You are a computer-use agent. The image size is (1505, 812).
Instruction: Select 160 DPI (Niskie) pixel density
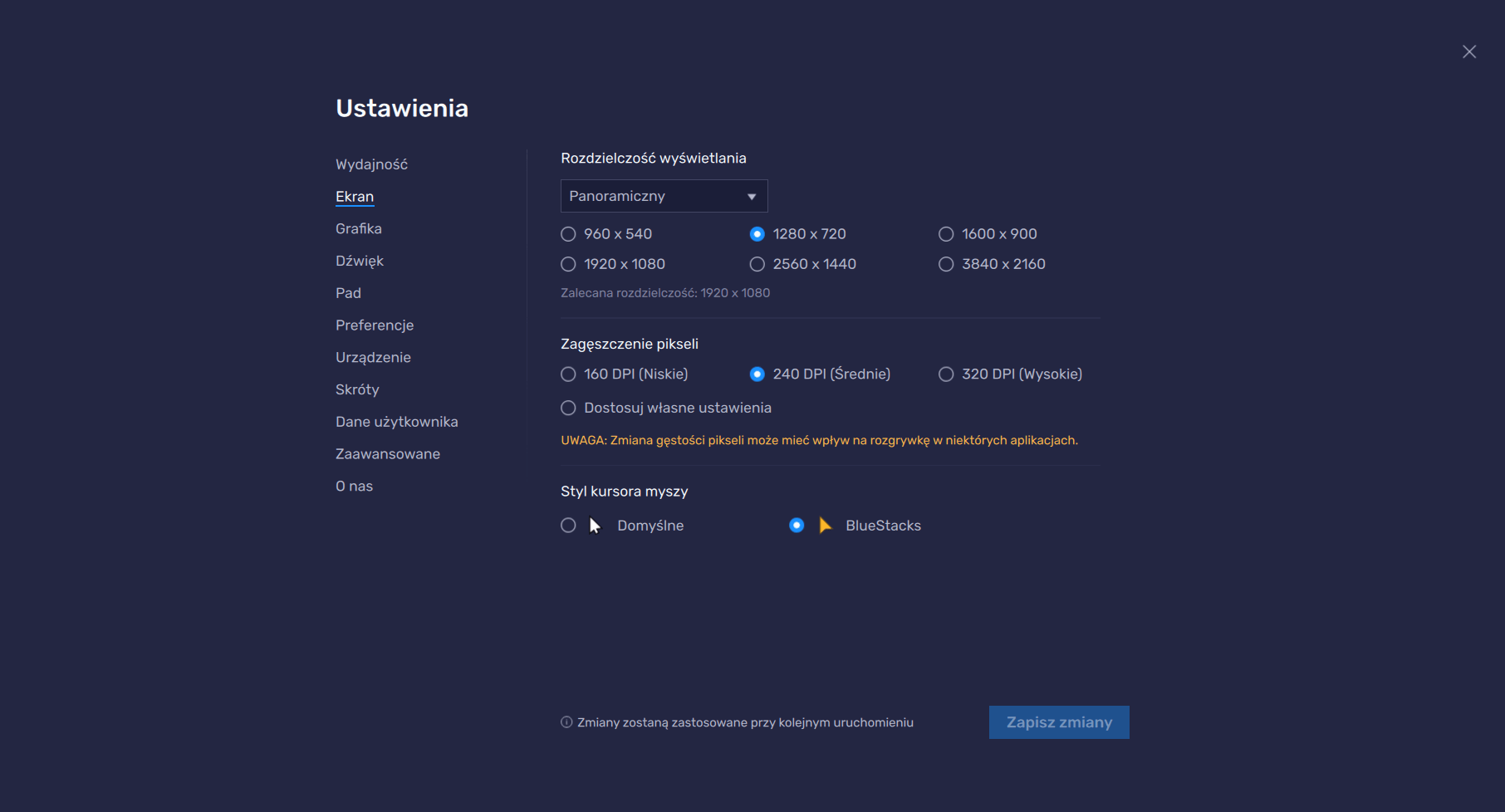tap(568, 374)
